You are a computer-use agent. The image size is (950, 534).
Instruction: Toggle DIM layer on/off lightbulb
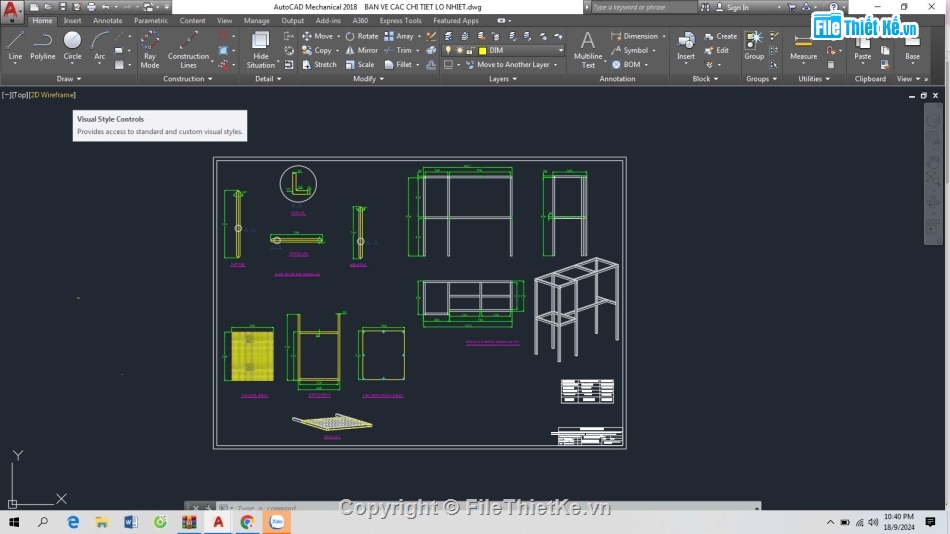(448, 50)
